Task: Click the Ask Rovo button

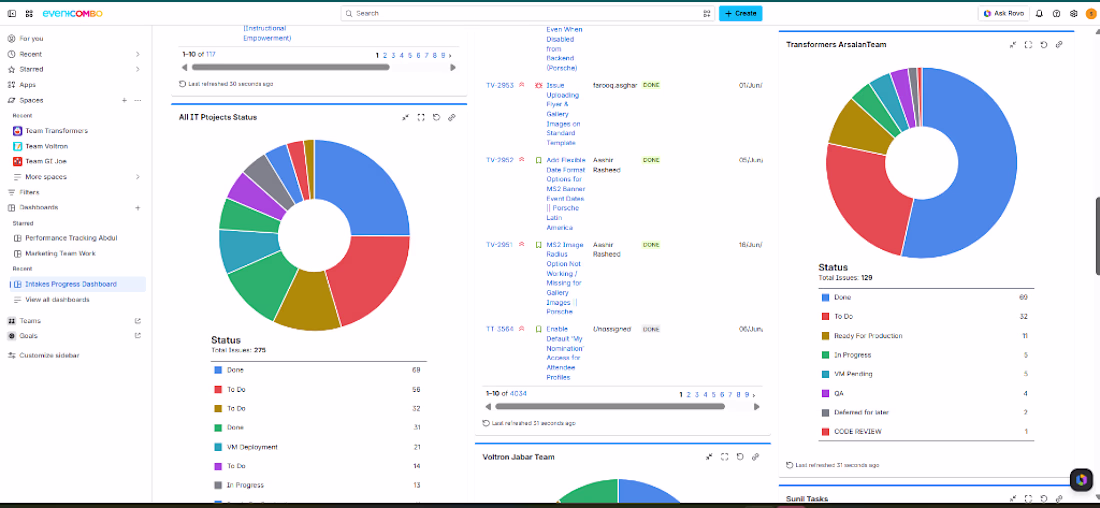Action: (1003, 13)
